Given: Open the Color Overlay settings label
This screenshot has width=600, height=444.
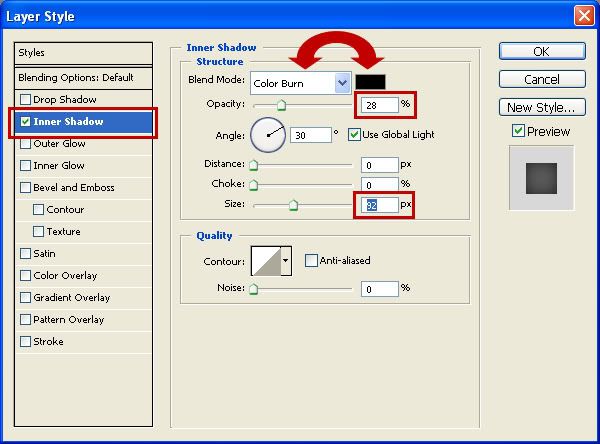Looking at the screenshot, I should point(65,276).
